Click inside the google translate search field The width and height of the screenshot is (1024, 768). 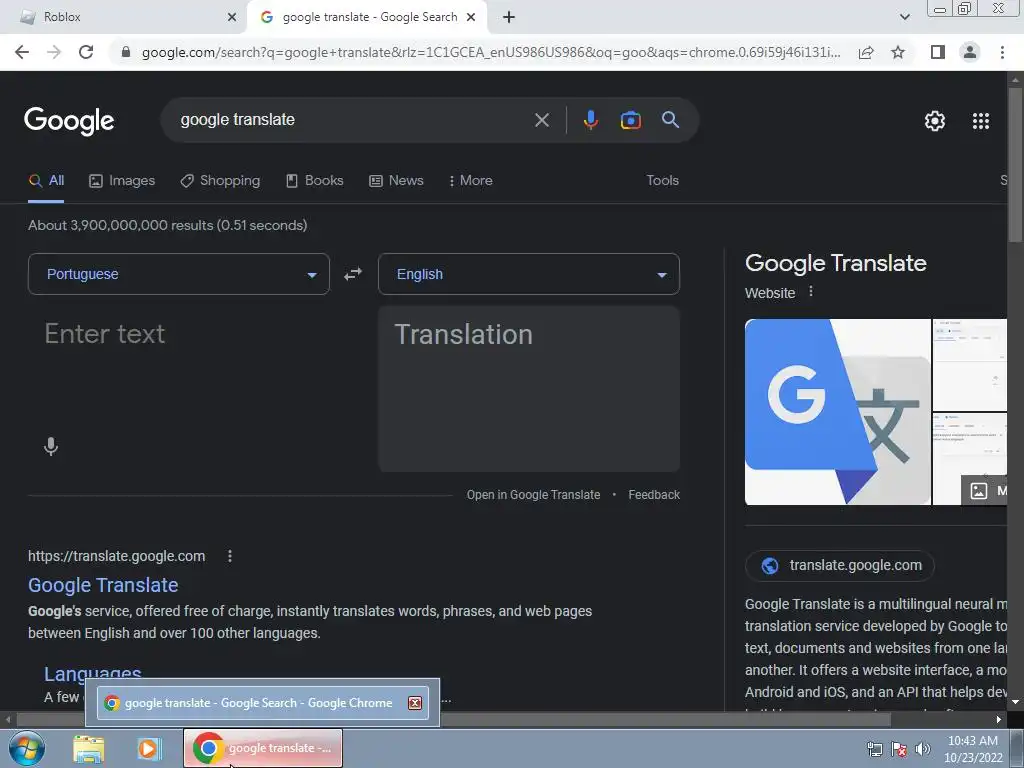(x=353, y=120)
